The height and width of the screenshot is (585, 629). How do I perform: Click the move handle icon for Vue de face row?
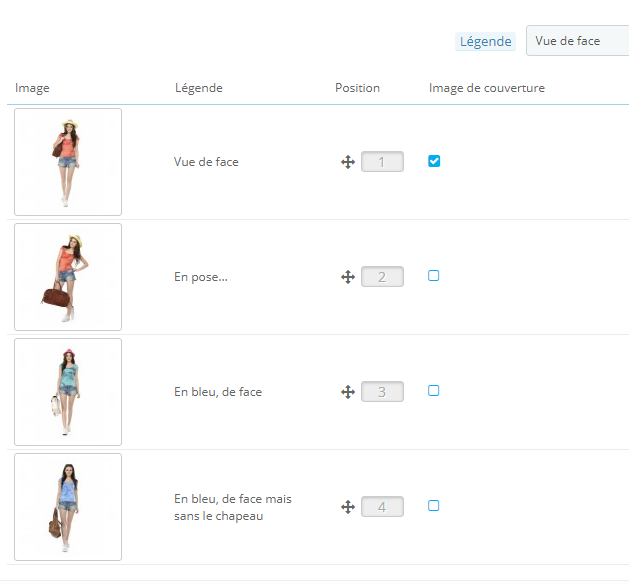tap(348, 162)
